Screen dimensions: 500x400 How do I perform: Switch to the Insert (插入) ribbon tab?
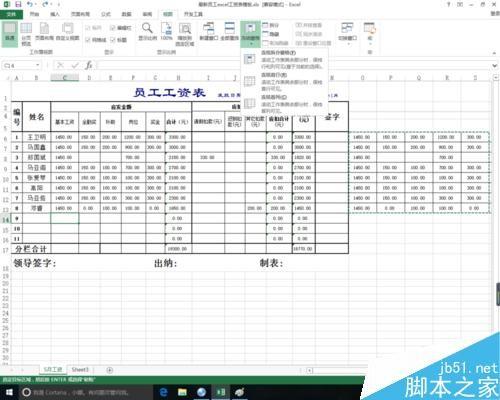54,14
